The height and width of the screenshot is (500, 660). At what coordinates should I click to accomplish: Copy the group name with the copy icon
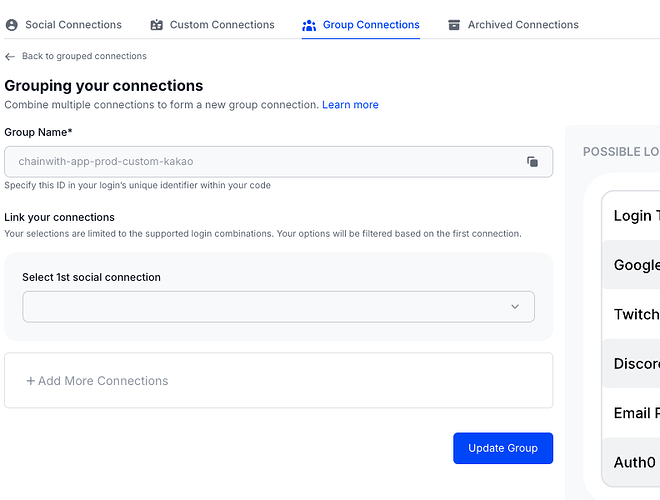[532, 162]
